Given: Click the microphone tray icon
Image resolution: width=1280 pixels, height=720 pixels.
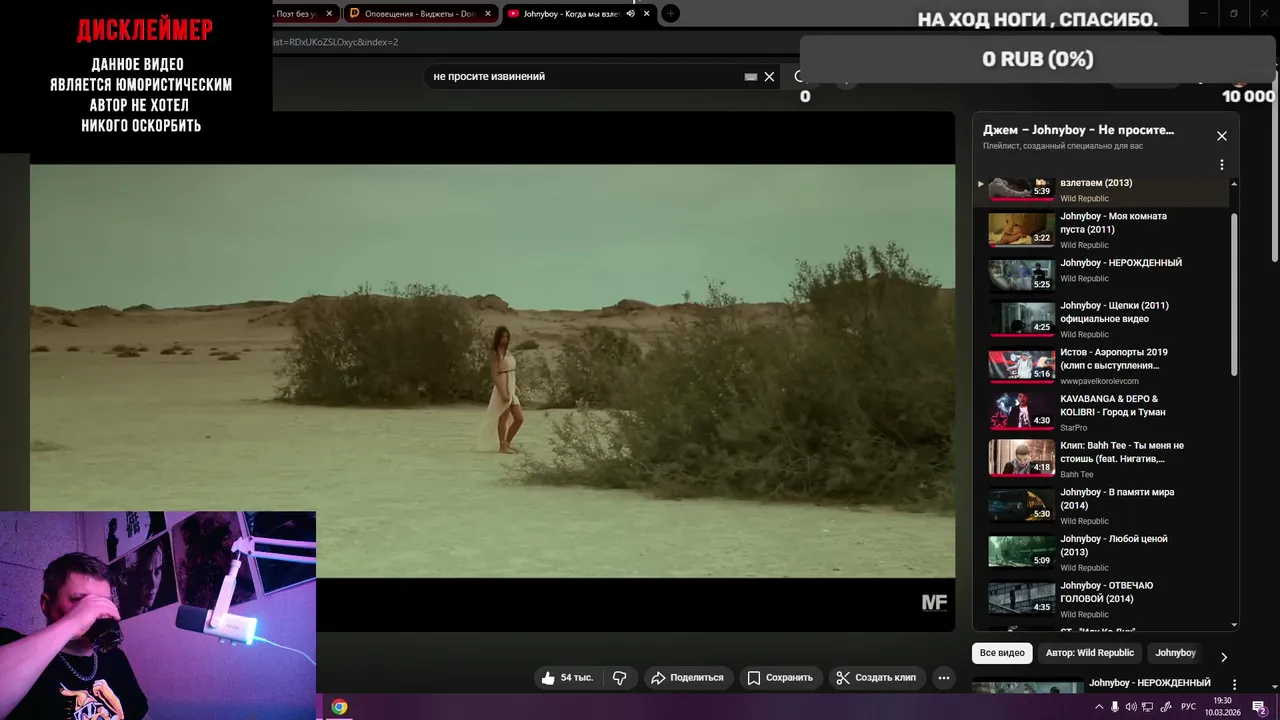Looking at the screenshot, I should coord(1115,707).
